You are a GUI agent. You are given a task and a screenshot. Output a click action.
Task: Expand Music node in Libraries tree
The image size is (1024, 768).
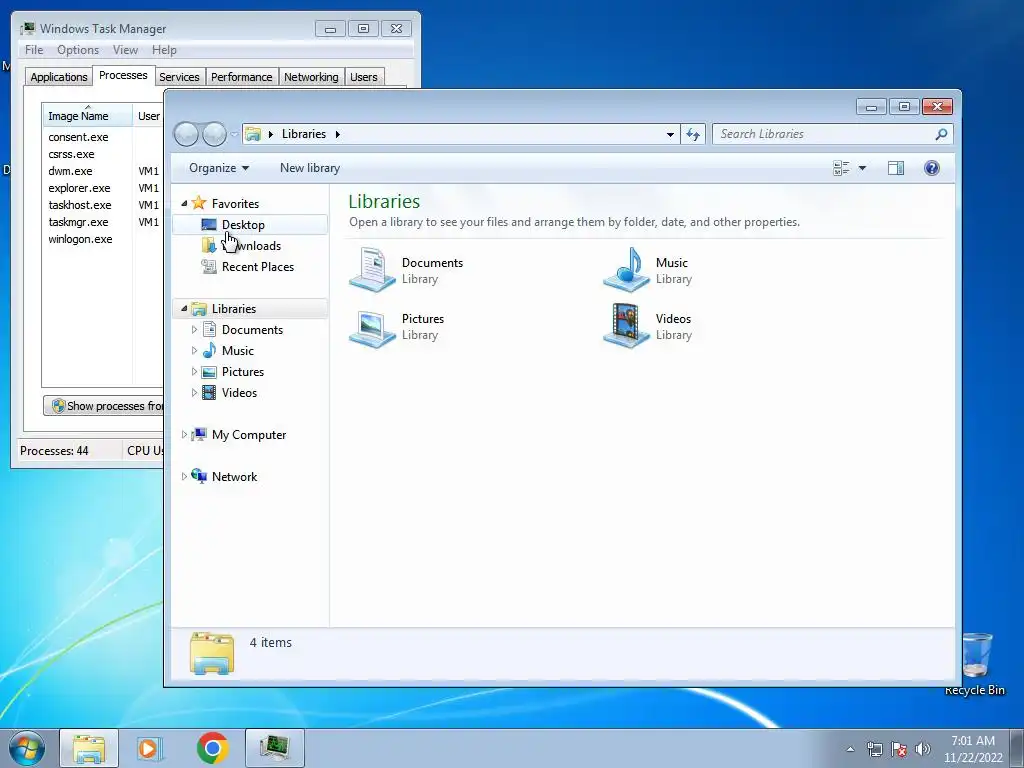(x=194, y=351)
